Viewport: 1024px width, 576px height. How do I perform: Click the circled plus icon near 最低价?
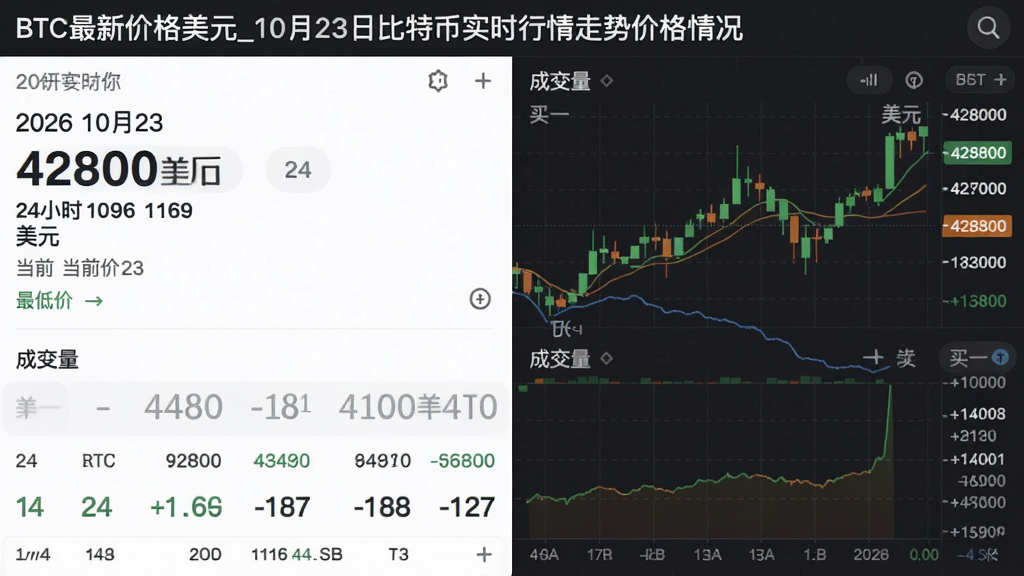click(480, 299)
